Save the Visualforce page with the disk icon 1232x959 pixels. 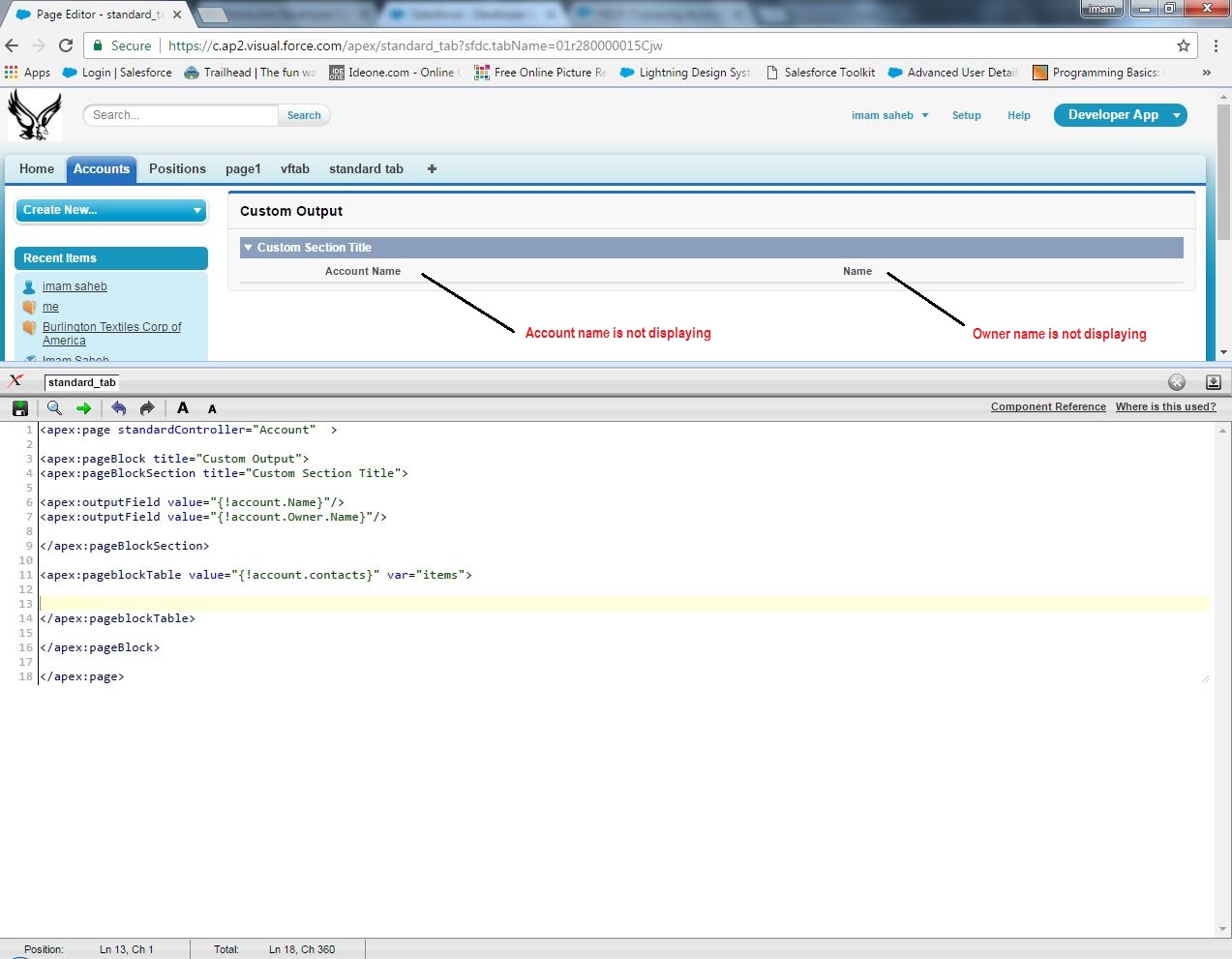[x=19, y=408]
